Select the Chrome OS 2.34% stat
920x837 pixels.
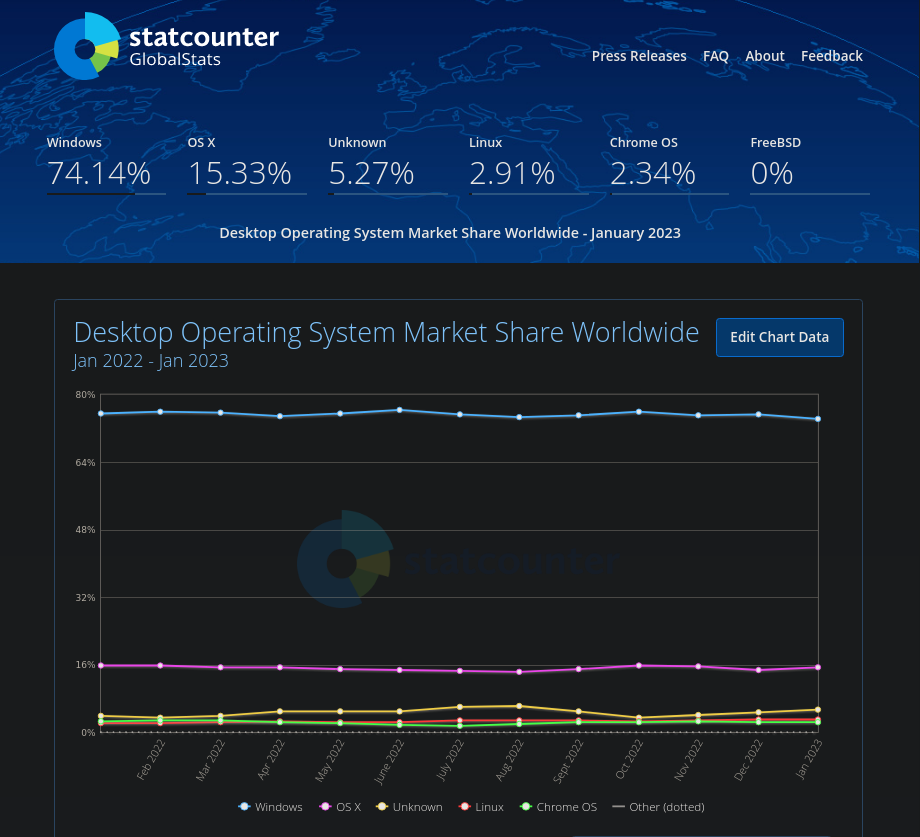click(x=669, y=165)
